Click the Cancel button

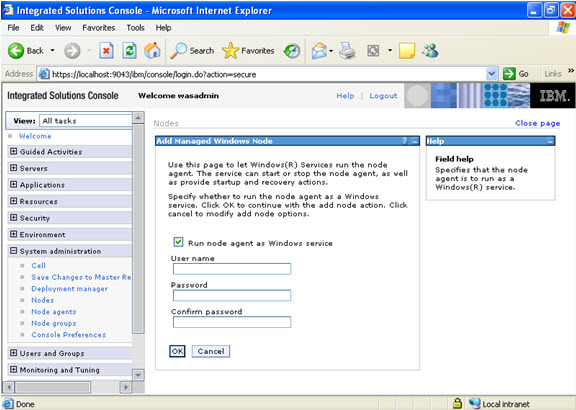pos(211,351)
